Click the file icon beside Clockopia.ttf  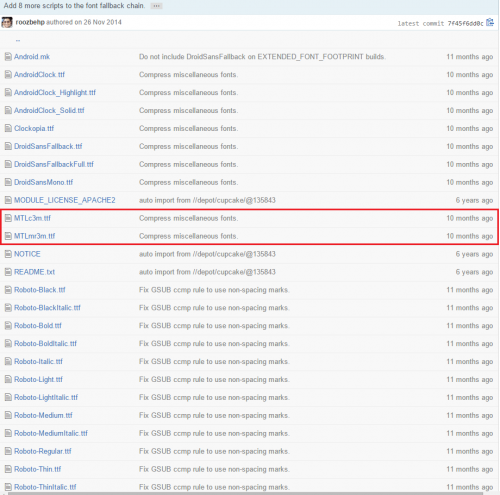(8, 128)
